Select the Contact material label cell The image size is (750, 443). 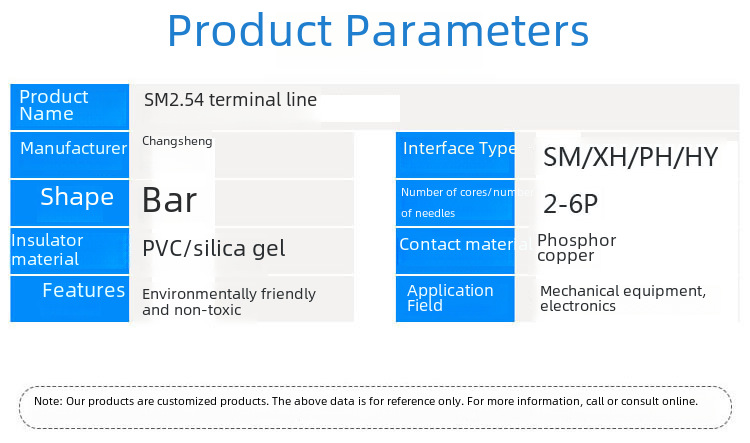(x=455, y=251)
